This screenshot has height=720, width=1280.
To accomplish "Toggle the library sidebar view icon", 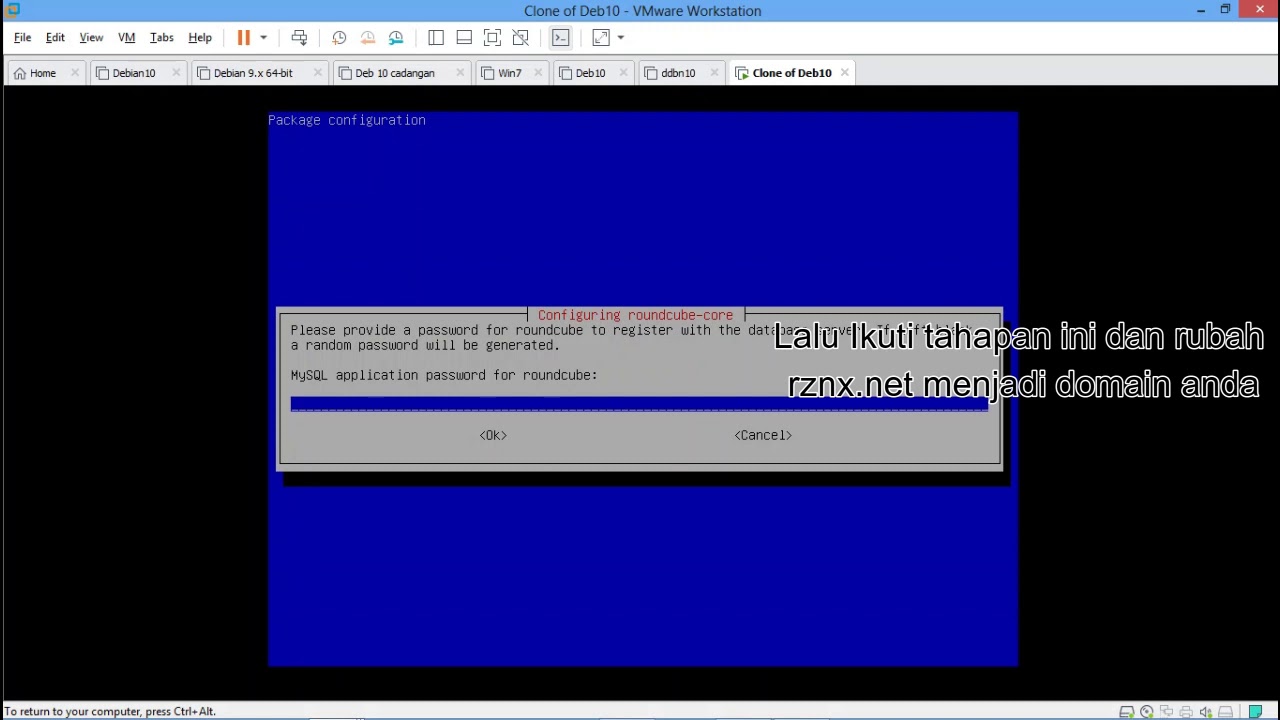I will coord(436,37).
